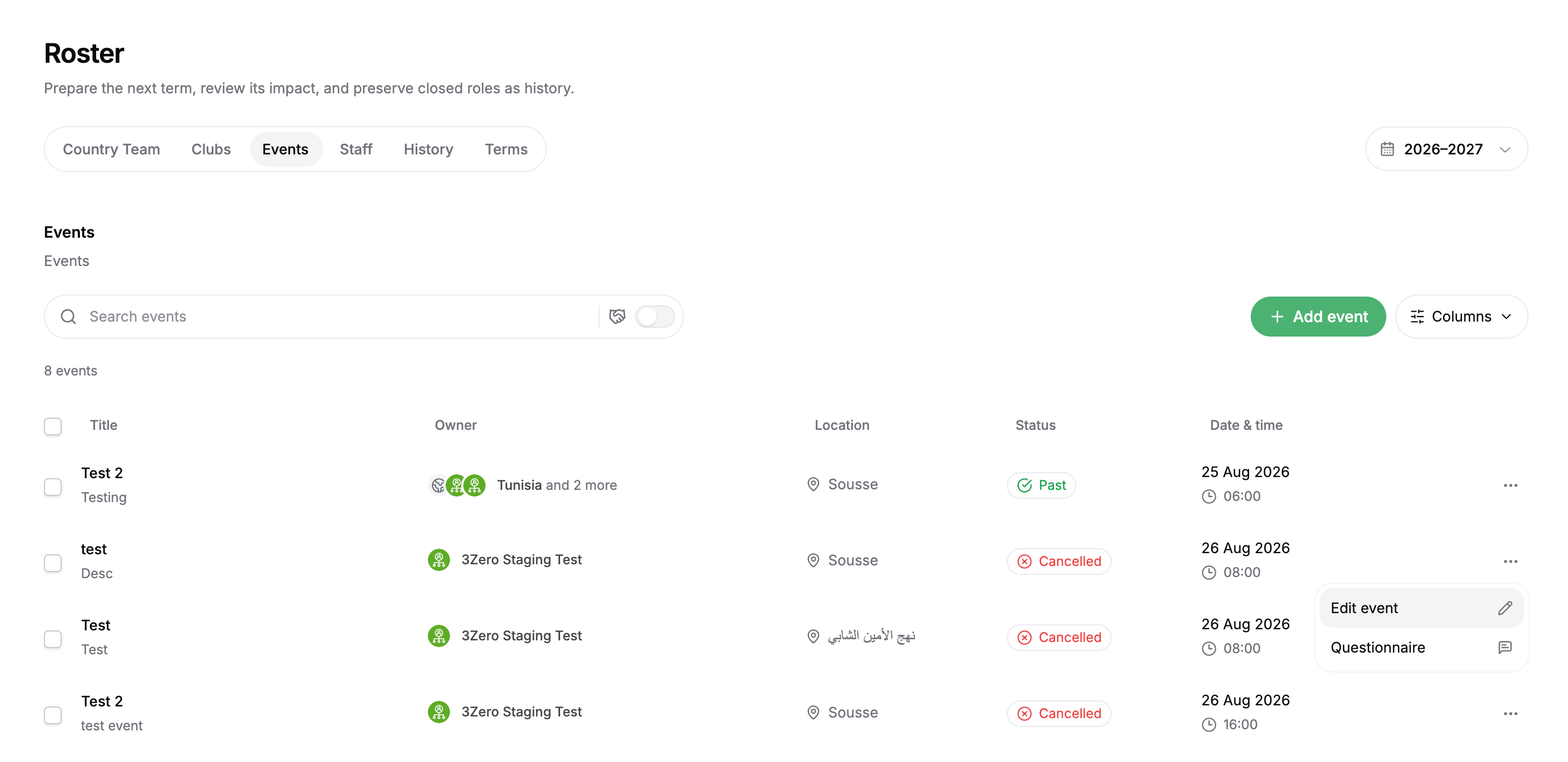Toggle the switch in the search bar
Image resolution: width=1568 pixels, height=762 pixels.
pyautogui.click(x=655, y=317)
